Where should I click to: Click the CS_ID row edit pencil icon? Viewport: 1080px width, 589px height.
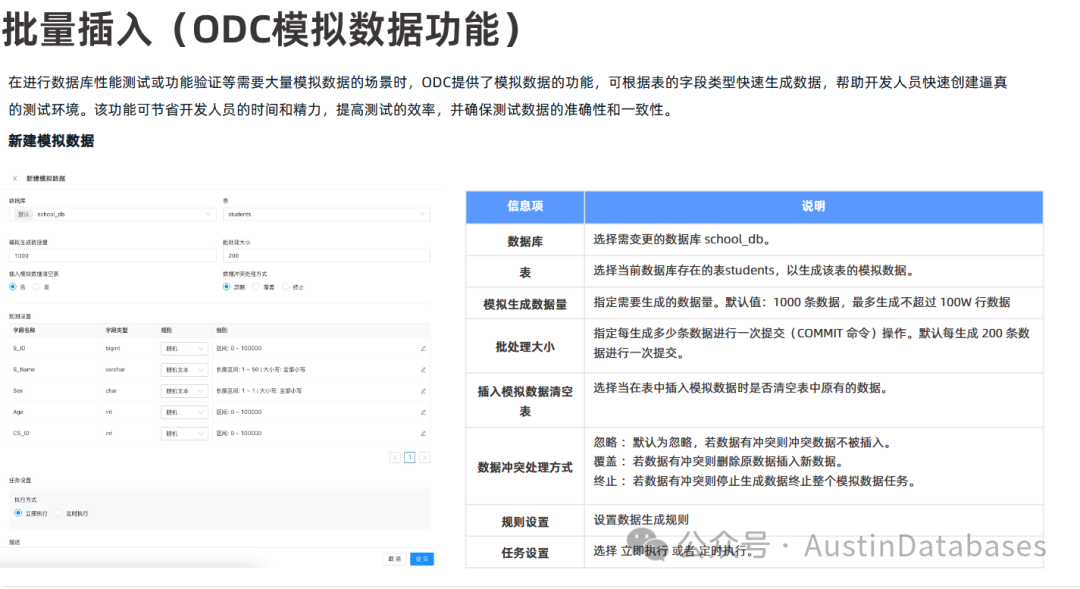tap(423, 433)
